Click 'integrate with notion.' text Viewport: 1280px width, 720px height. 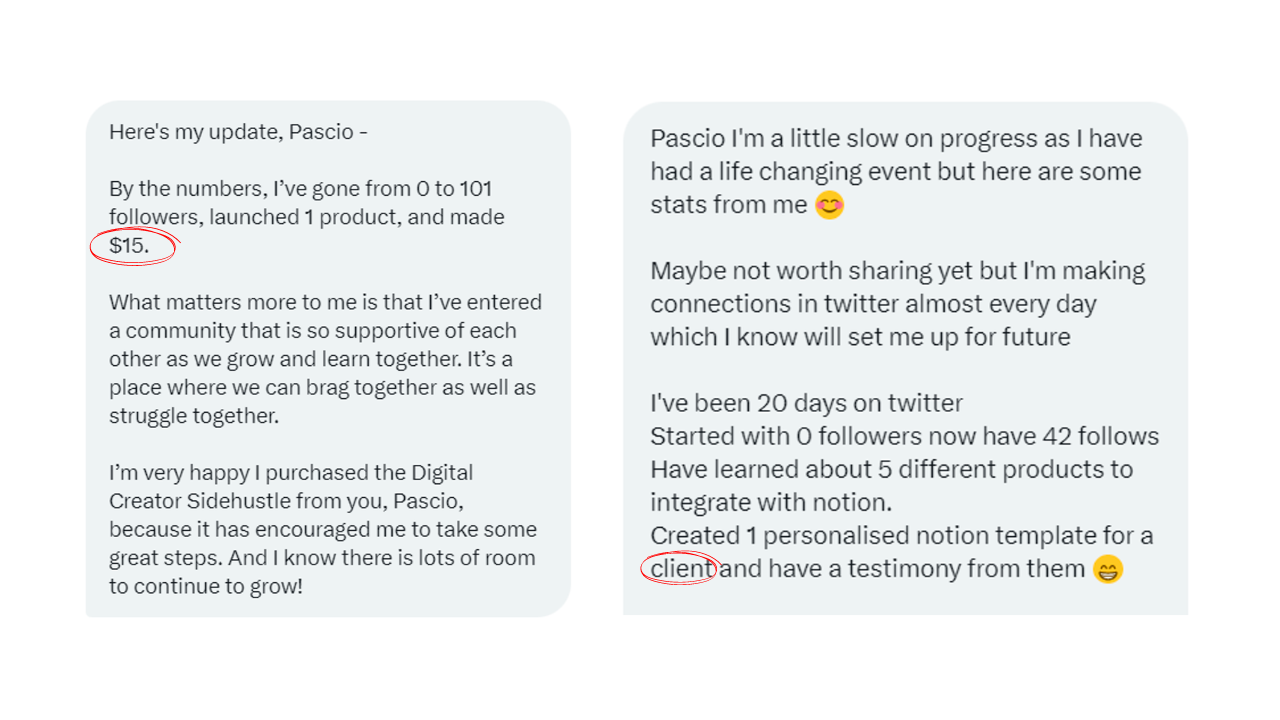[770, 502]
